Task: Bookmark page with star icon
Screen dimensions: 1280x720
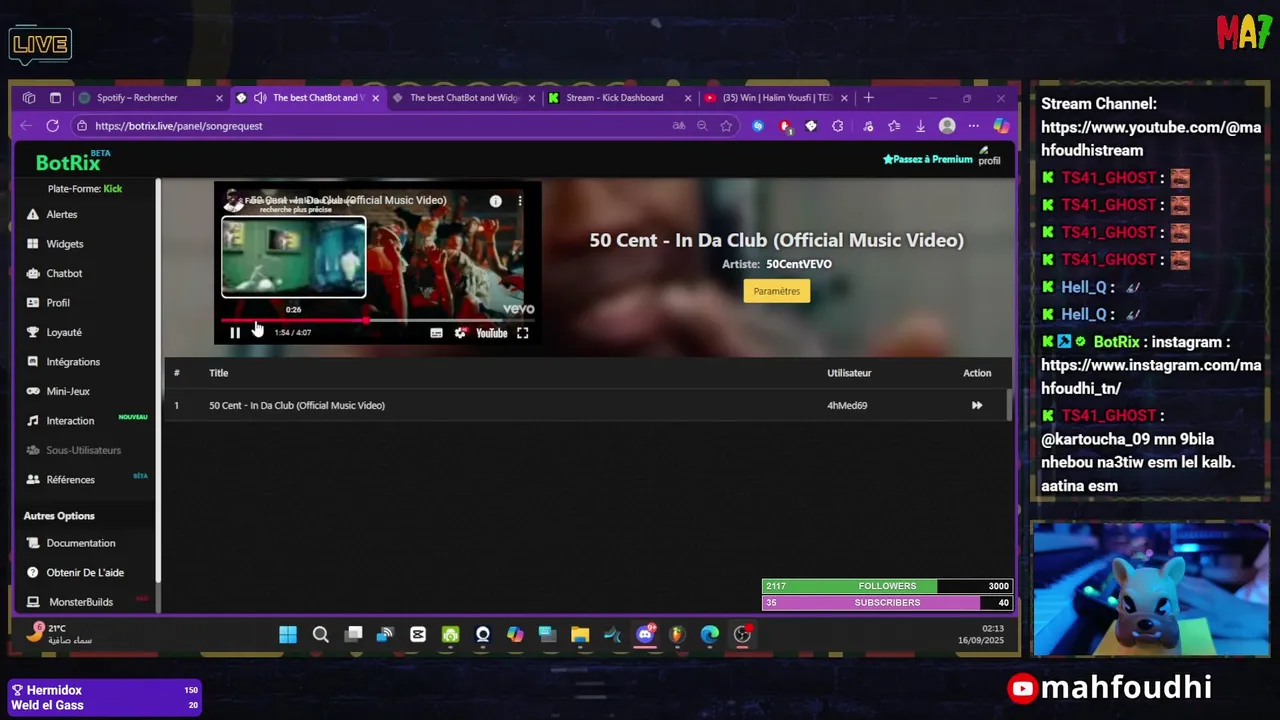Action: pyautogui.click(x=726, y=126)
